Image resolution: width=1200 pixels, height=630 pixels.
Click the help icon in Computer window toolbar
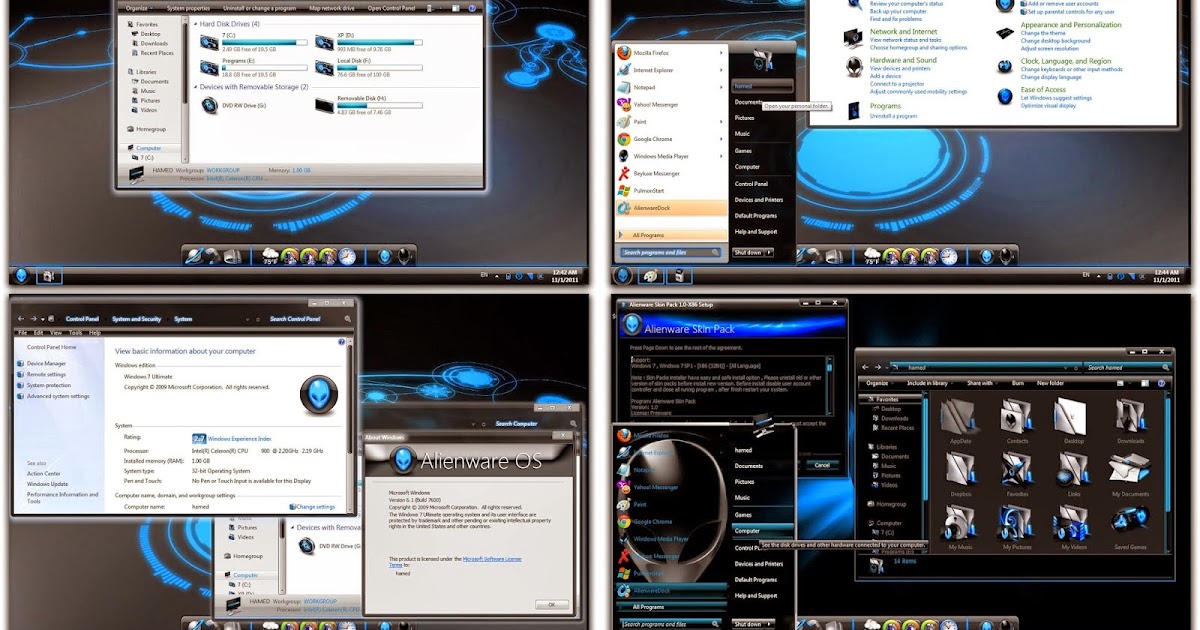tap(472, 7)
